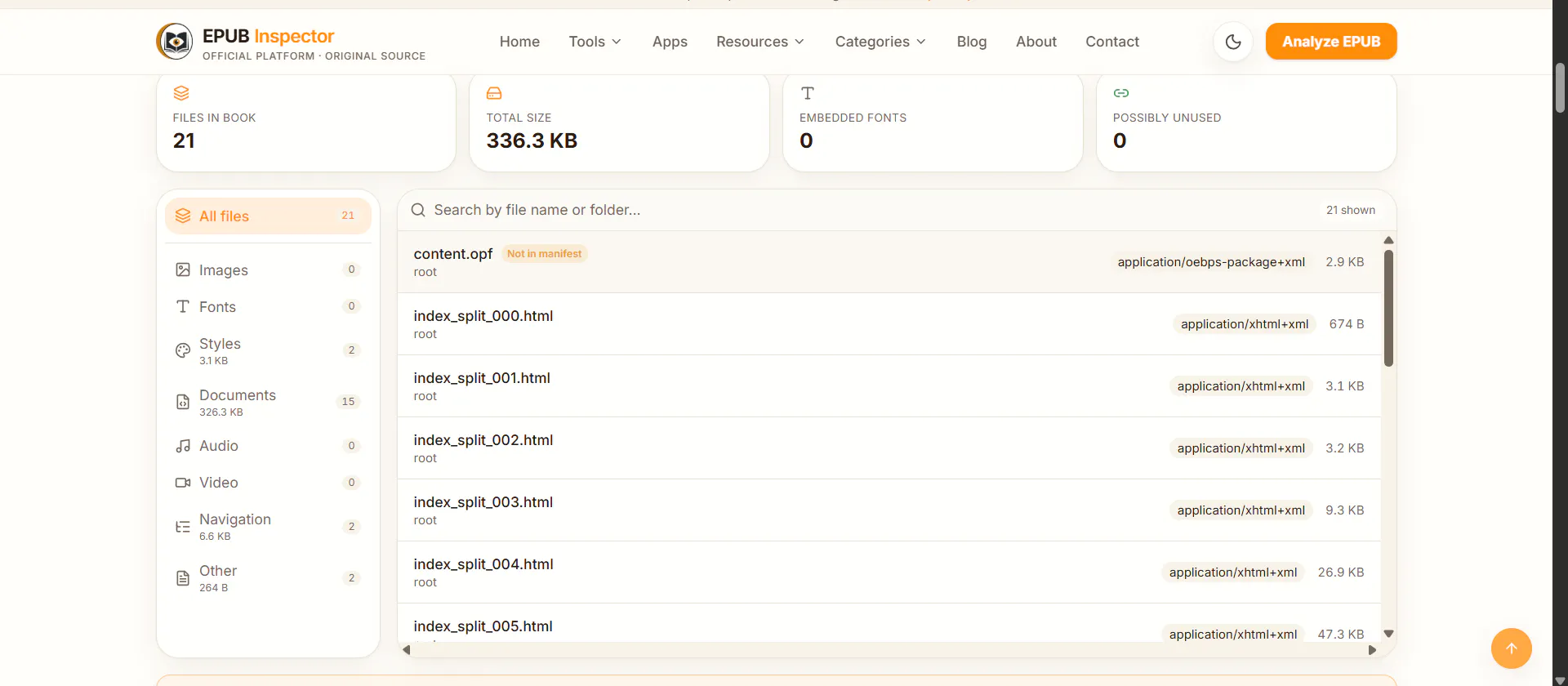The width and height of the screenshot is (1568, 686).
Task: Select the All files filter
Action: click(x=268, y=216)
